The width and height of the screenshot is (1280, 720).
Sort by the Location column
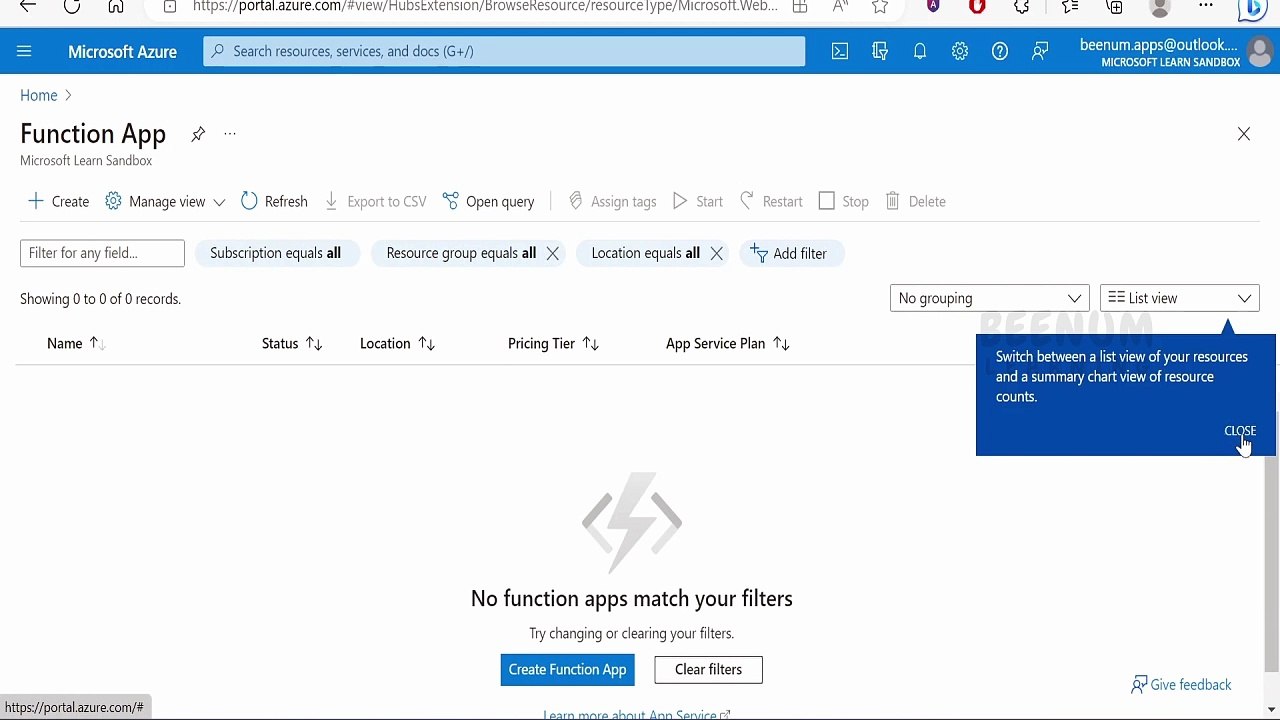point(397,343)
